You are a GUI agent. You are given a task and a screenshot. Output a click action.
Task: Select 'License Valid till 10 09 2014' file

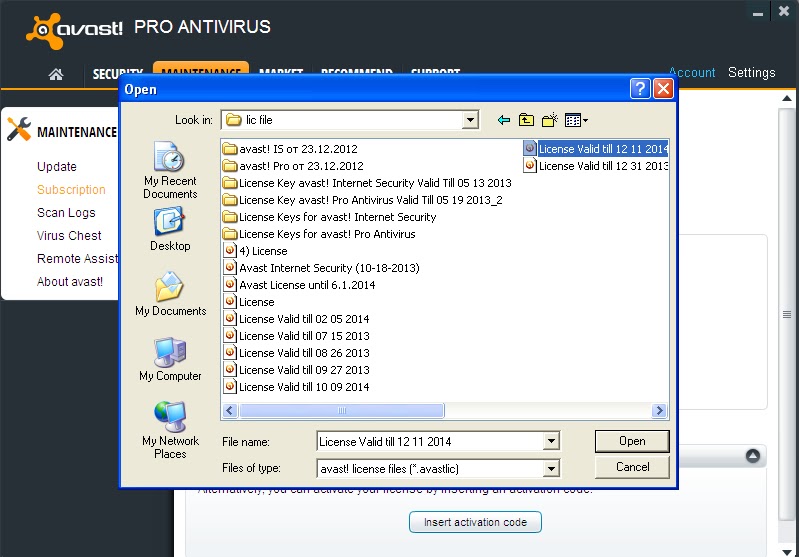[297, 387]
